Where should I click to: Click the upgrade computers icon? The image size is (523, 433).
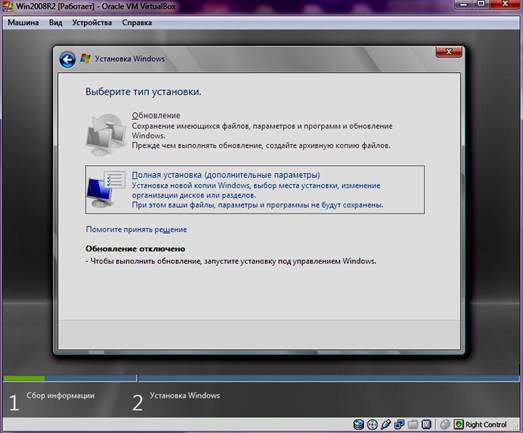pyautogui.click(x=106, y=134)
